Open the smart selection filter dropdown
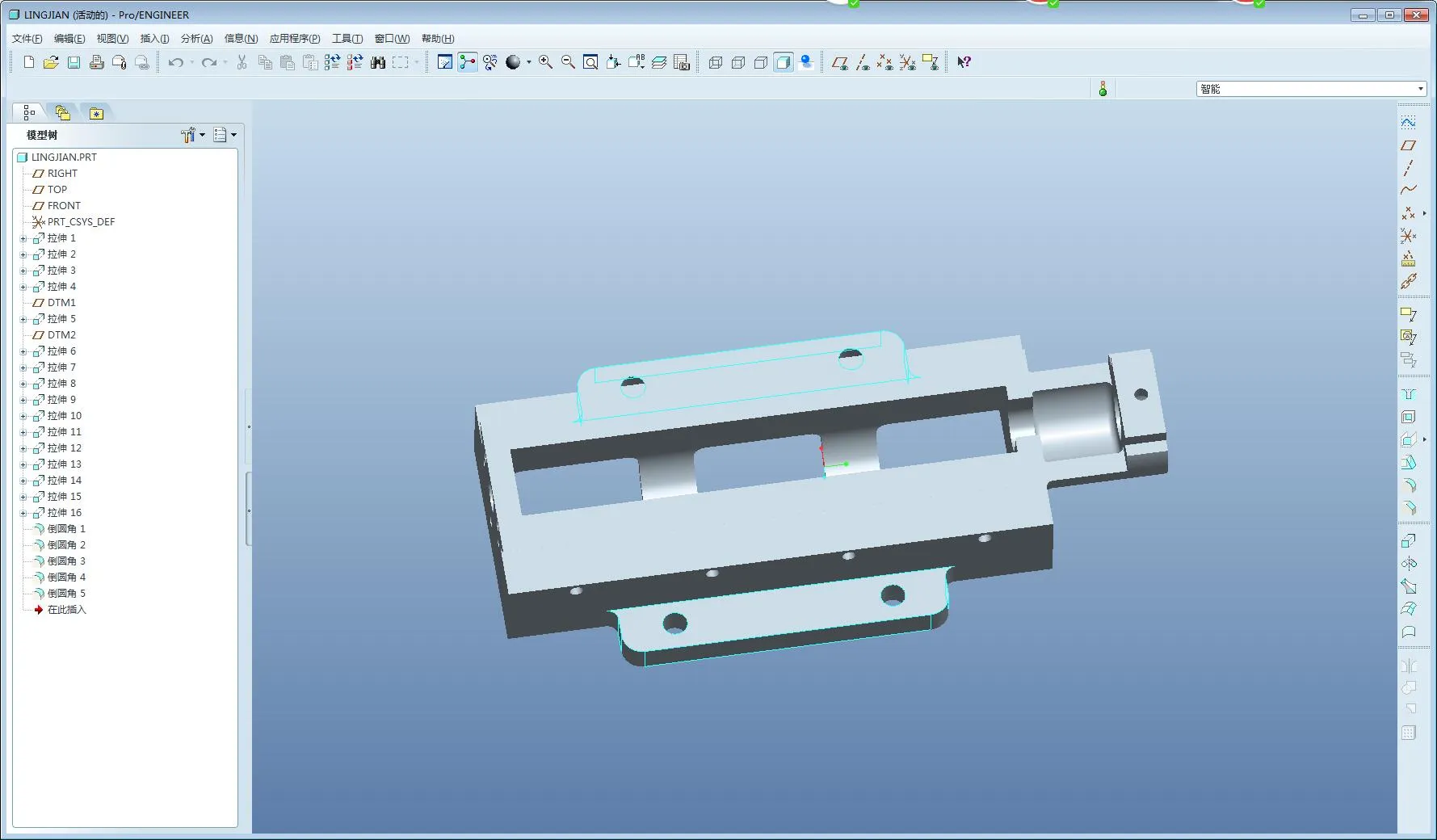 click(x=1420, y=89)
